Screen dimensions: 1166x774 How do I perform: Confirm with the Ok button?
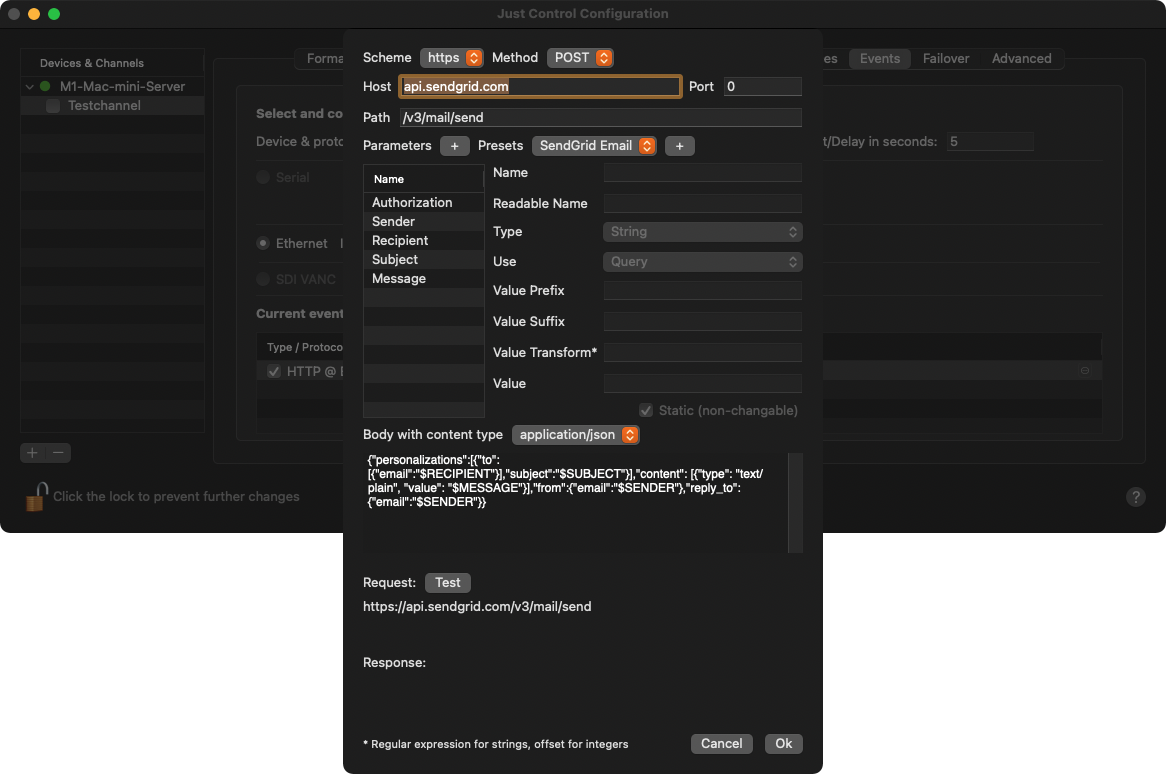click(784, 744)
